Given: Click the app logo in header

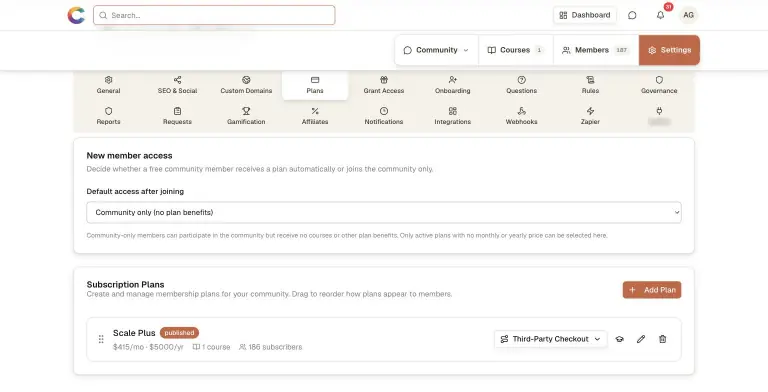Looking at the screenshot, I should 76,15.
